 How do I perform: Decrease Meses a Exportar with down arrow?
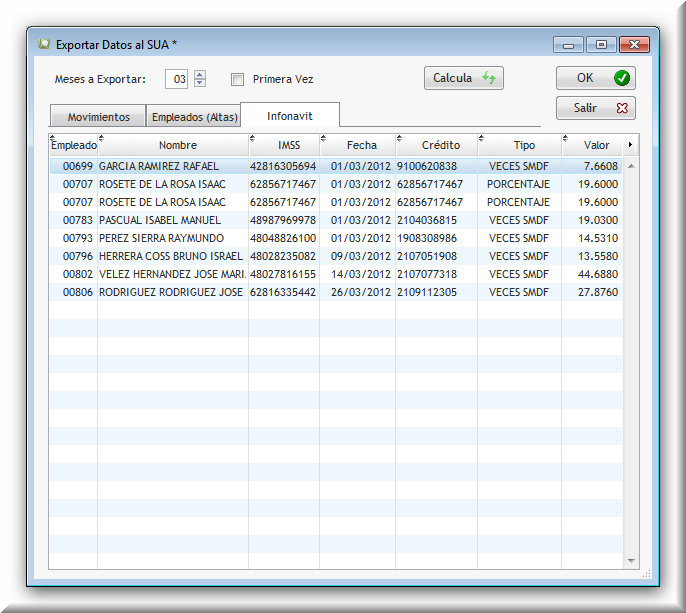[200, 83]
